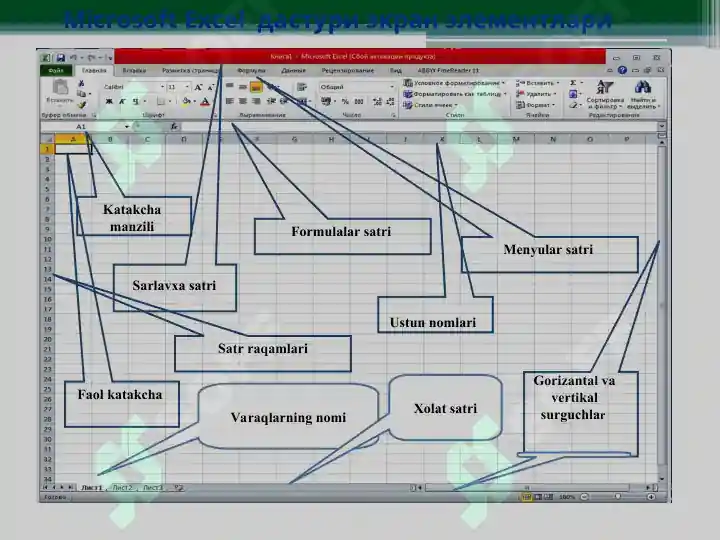Toggle highlighted bottom align button

pos(256,87)
